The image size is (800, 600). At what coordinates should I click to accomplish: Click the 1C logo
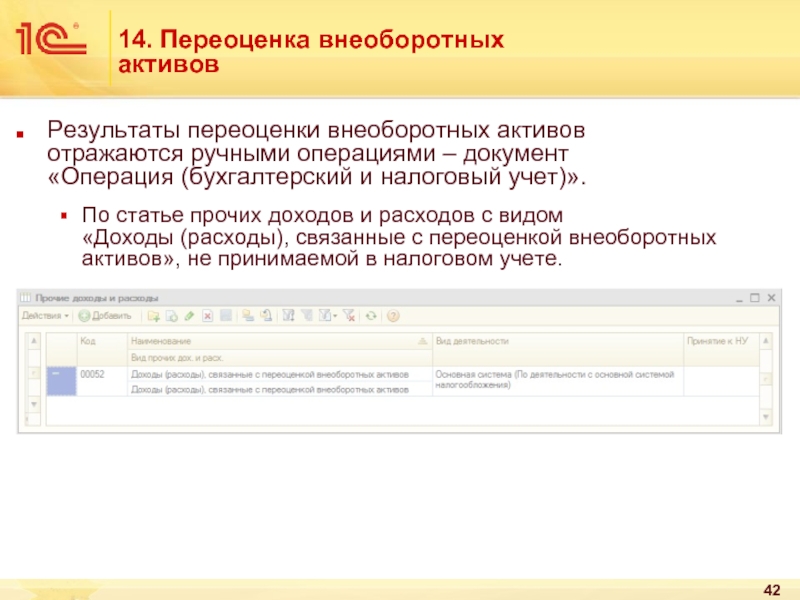51,38
